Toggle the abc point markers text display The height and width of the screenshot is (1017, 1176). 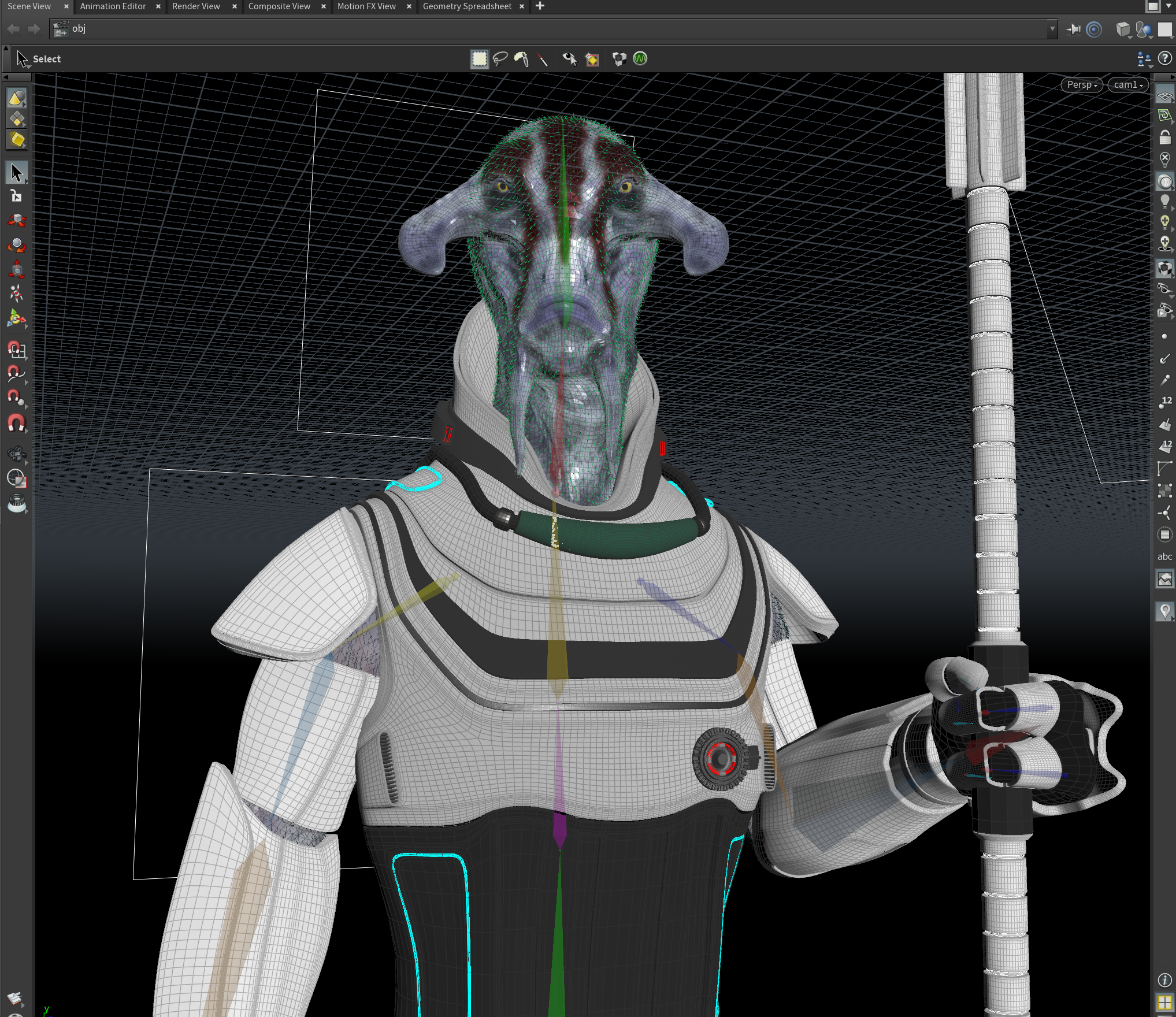point(1164,556)
